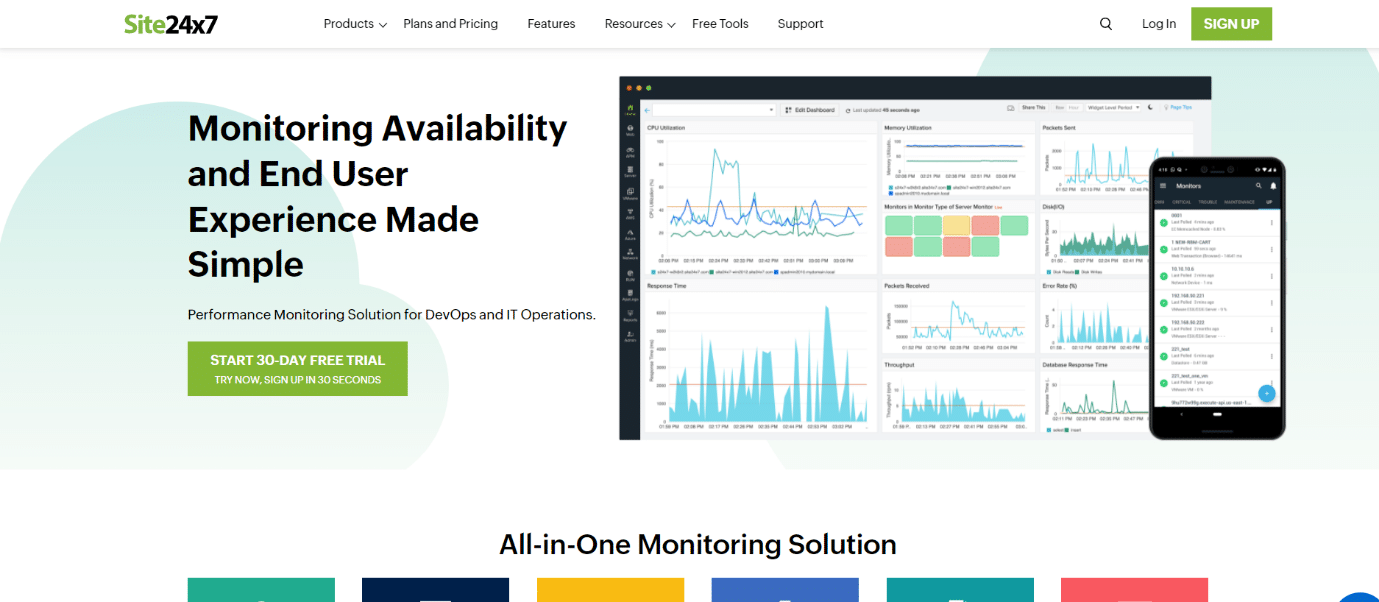Open the site search icon
The image size is (1379, 602).
pyautogui.click(x=1106, y=24)
